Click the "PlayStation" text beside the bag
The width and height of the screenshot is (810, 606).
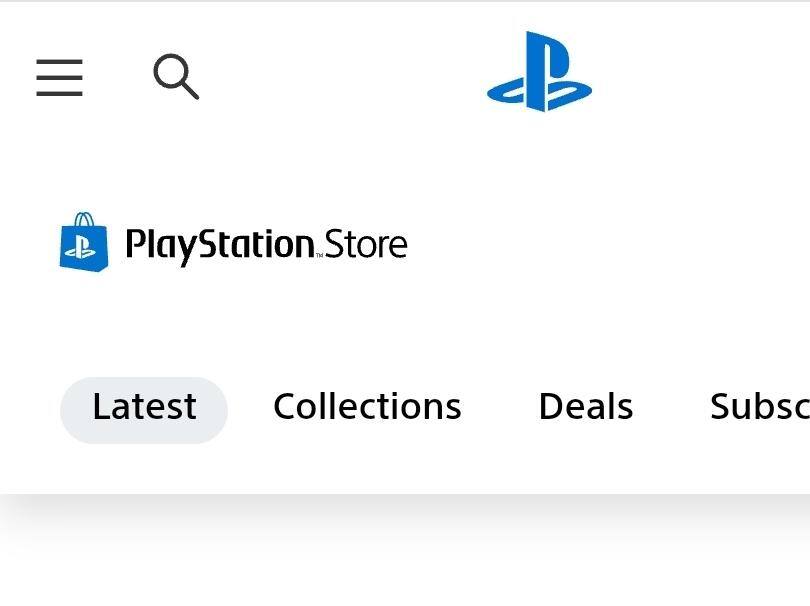pos(220,245)
